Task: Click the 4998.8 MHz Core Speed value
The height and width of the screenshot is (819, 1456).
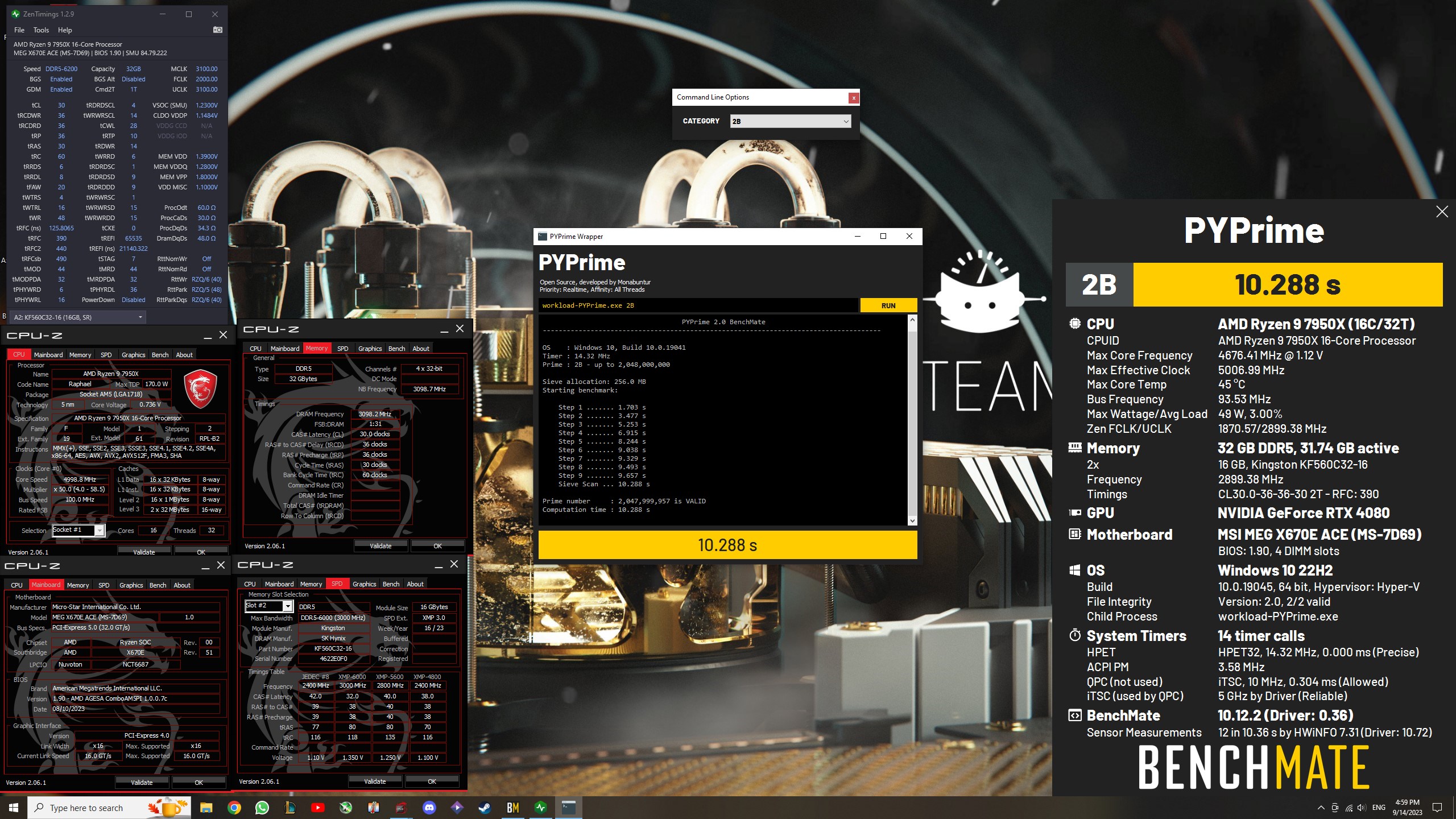Action: click(x=80, y=479)
